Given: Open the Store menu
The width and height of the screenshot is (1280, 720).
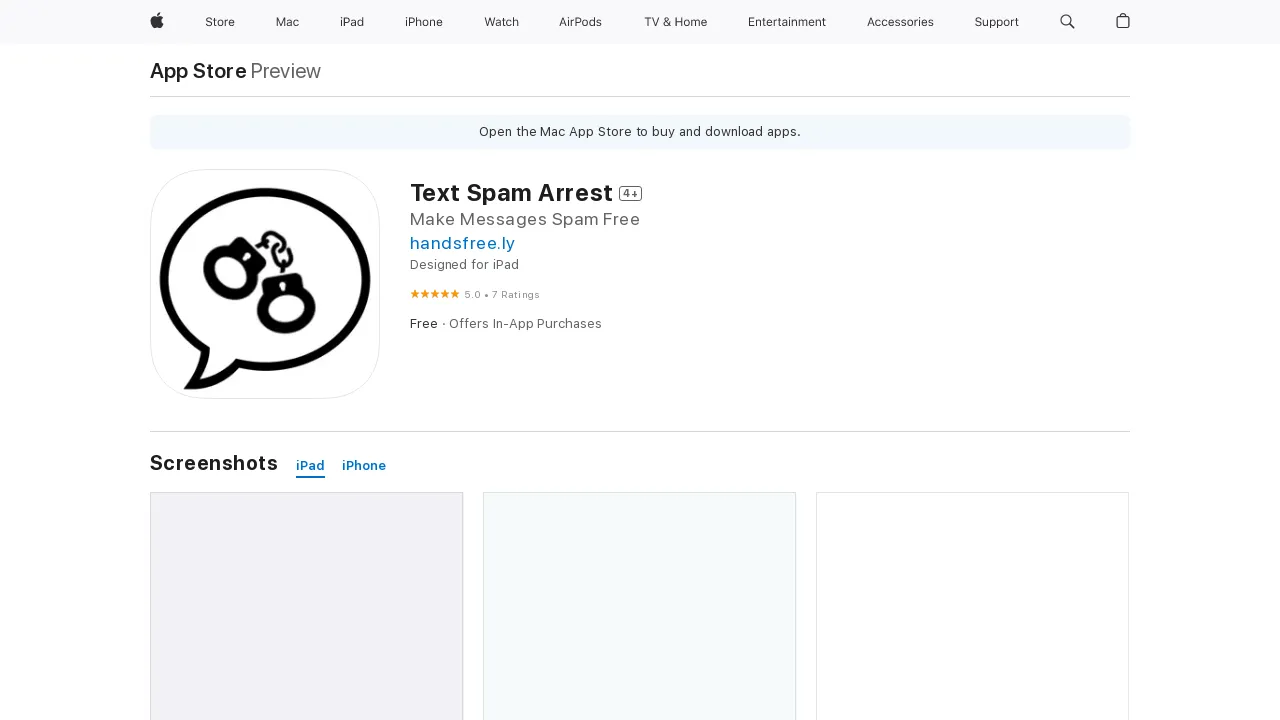Looking at the screenshot, I should click(x=220, y=22).
